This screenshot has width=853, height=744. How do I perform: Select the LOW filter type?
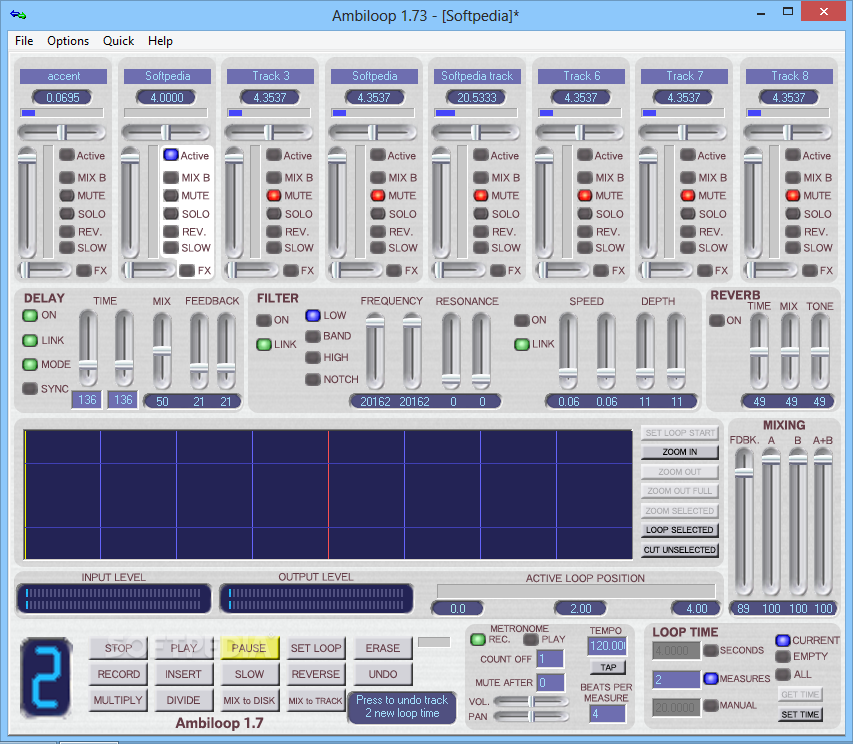(x=313, y=315)
